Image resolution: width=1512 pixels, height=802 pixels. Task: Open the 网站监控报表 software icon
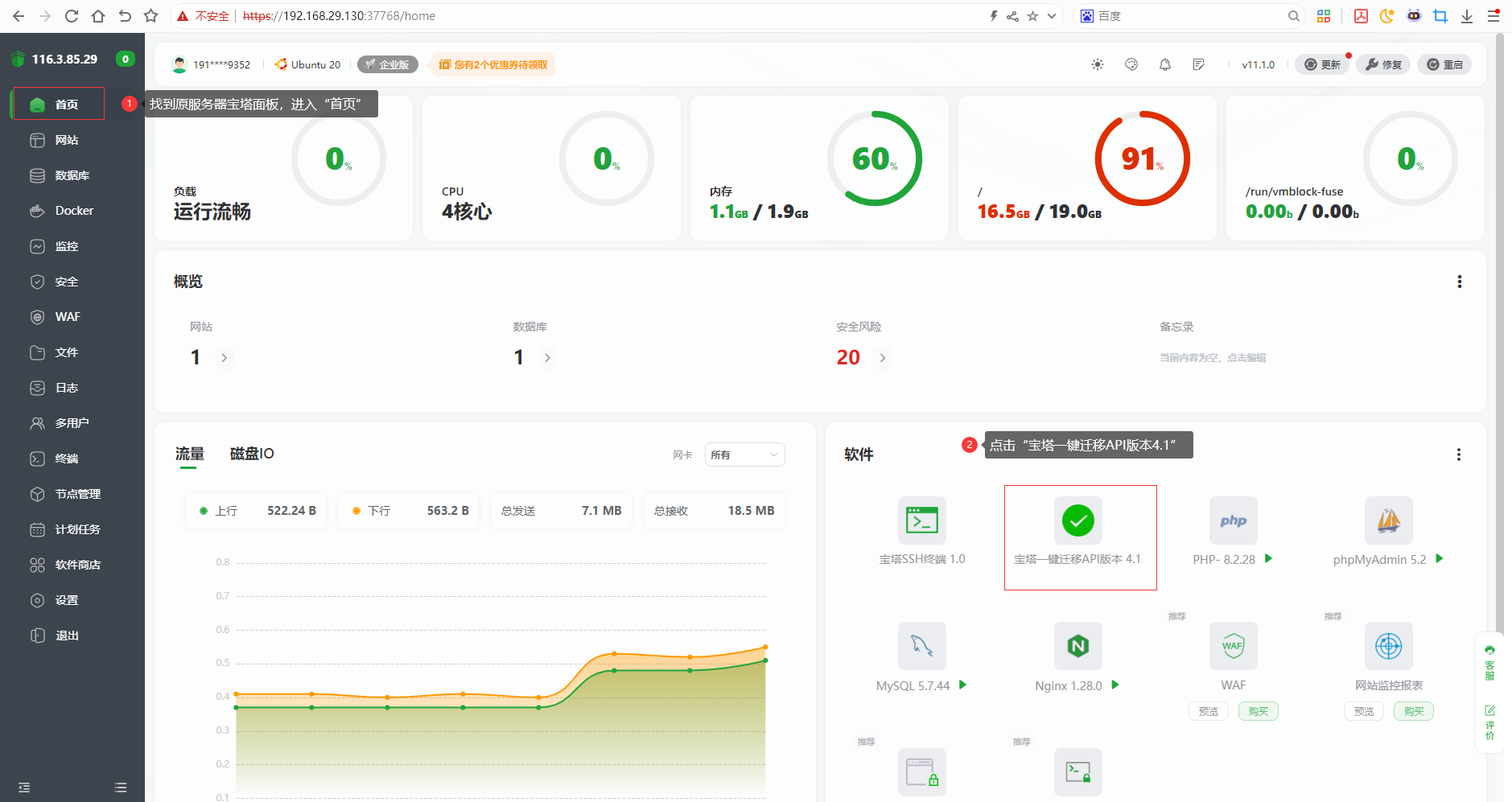[x=1388, y=646]
